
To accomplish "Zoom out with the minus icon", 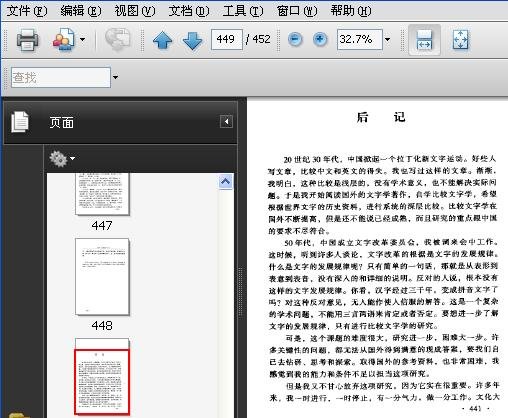I will coord(295,39).
